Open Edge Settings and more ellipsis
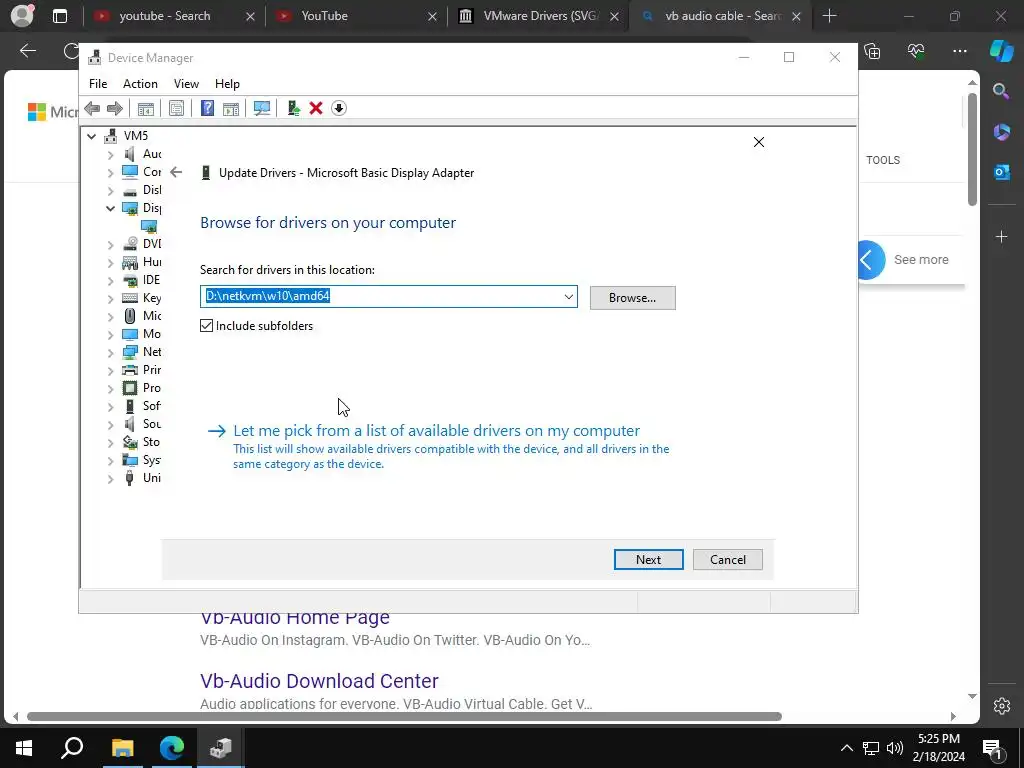Viewport: 1024px width, 768px height. pyautogui.click(x=960, y=51)
